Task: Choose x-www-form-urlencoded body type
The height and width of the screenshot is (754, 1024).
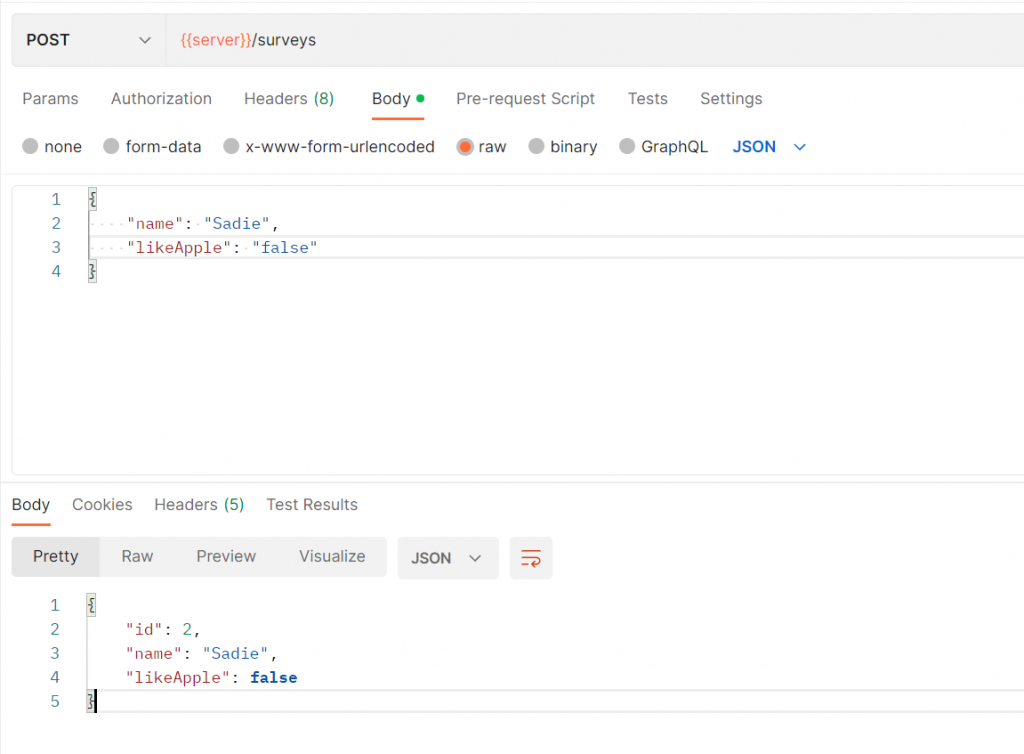Action: pyautogui.click(x=231, y=146)
